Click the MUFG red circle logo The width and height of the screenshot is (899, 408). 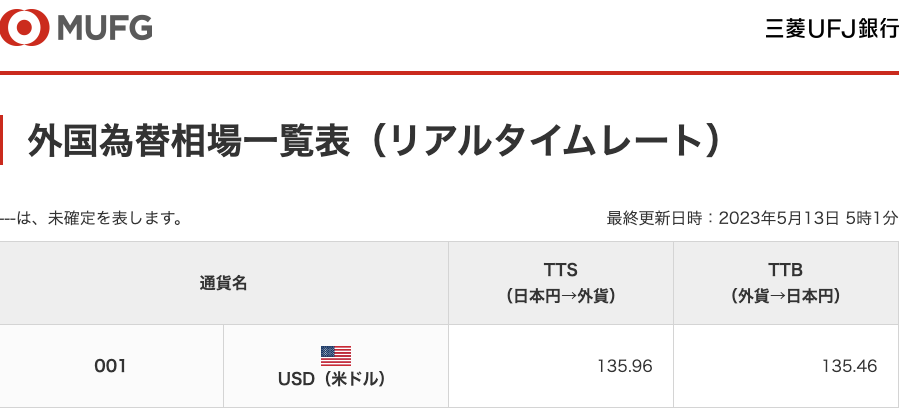coord(24,28)
